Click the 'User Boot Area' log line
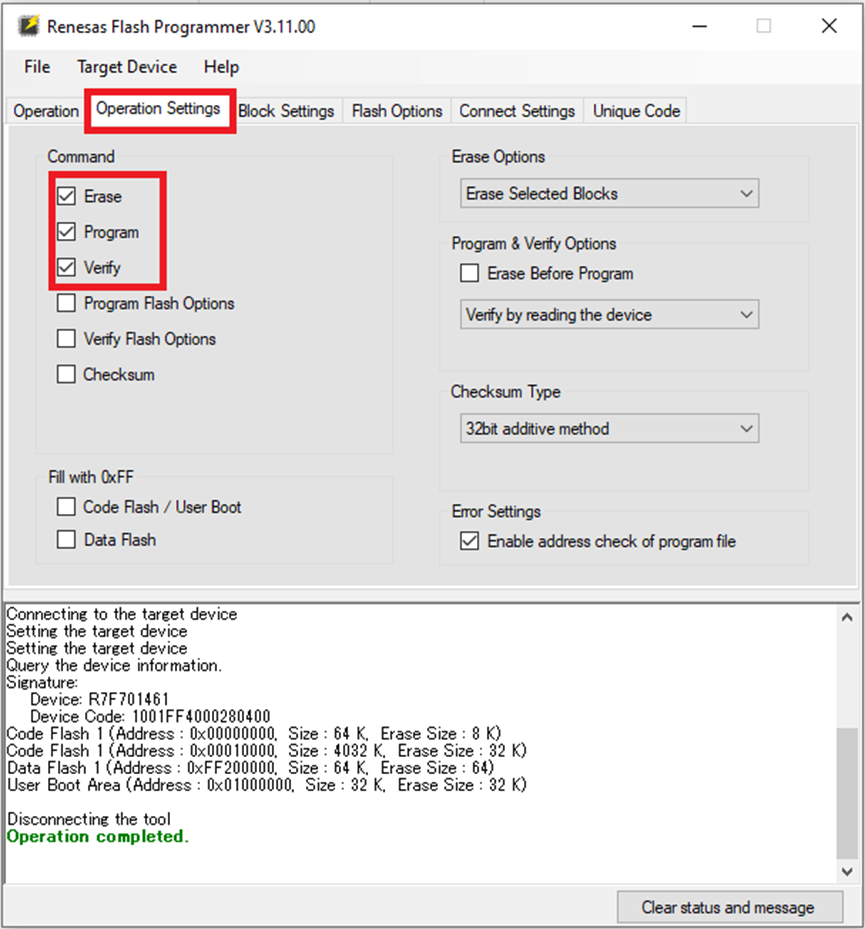Image resolution: width=865 pixels, height=929 pixels. 267,785
